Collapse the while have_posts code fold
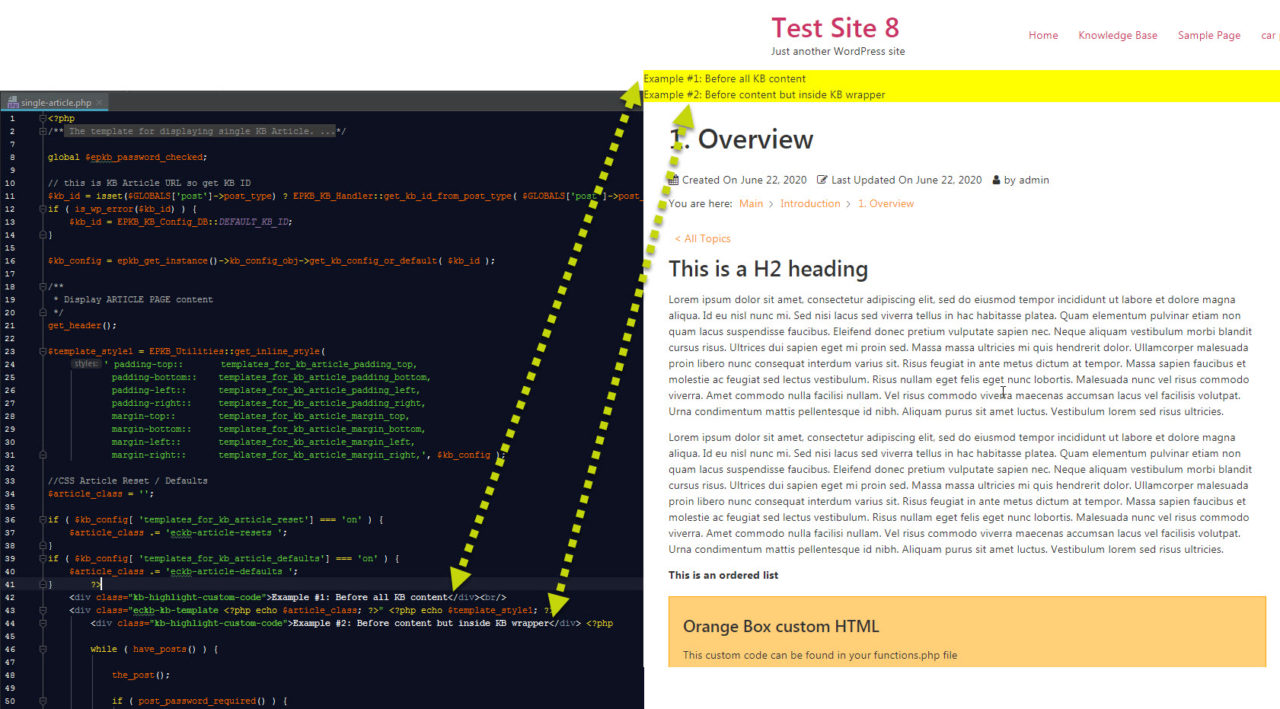 (43, 648)
